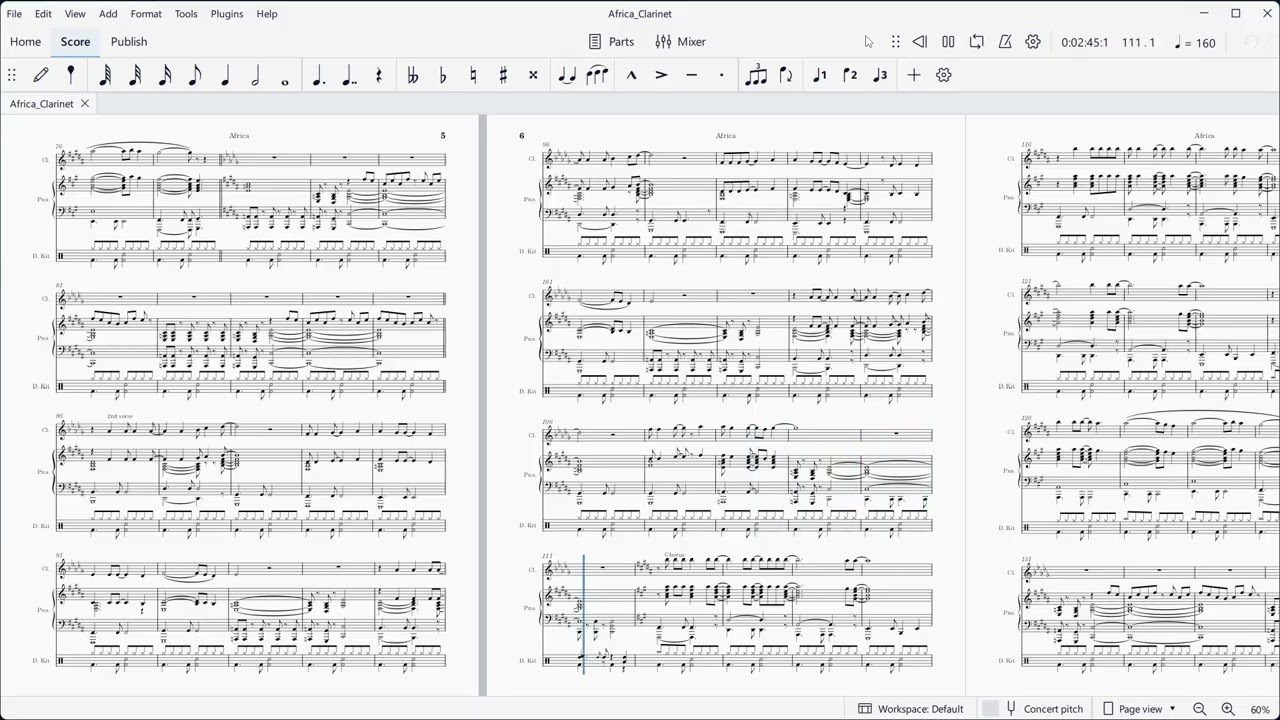Switch to voice 1

[x=820, y=75]
